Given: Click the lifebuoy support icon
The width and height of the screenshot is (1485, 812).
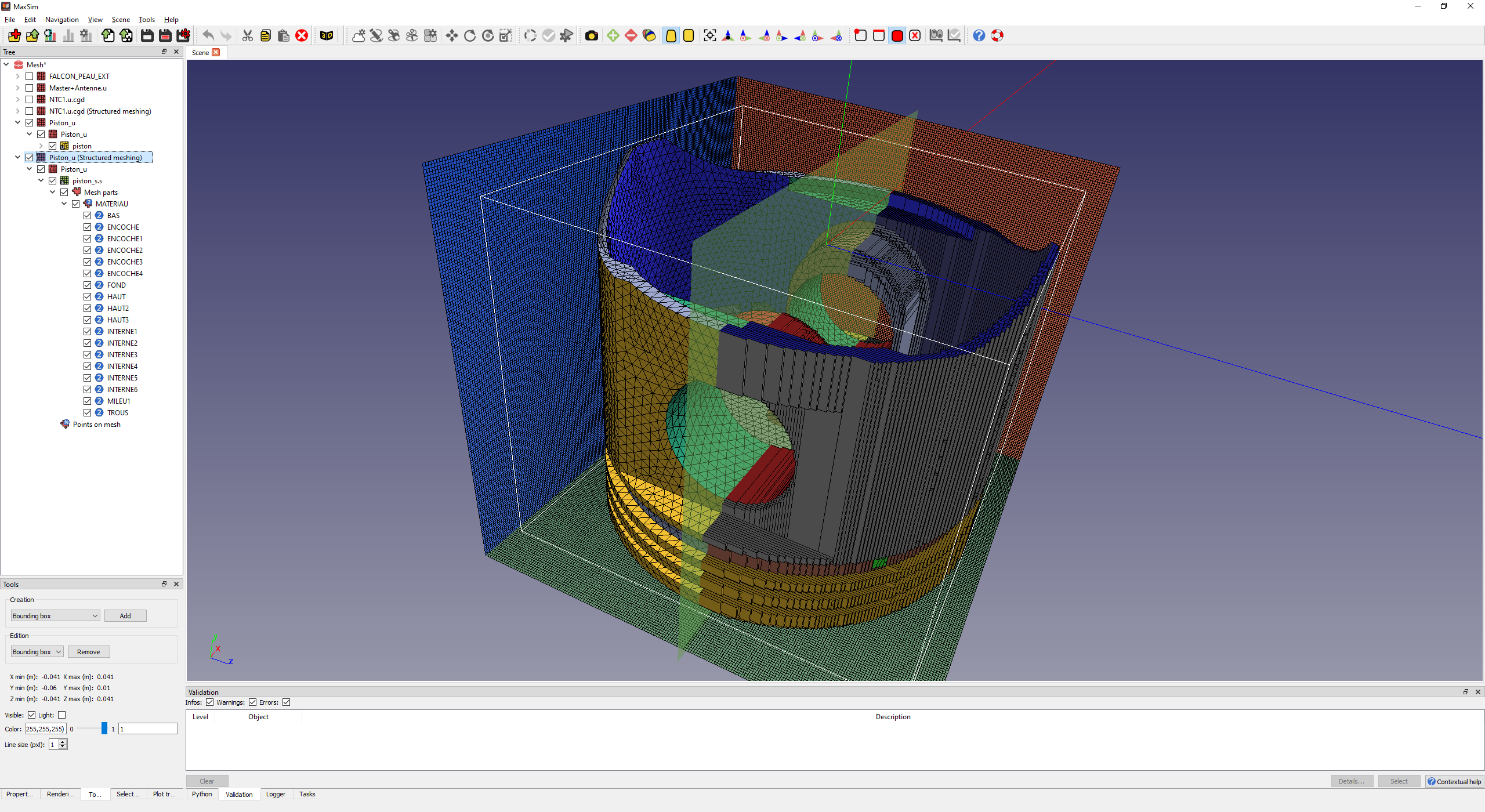Looking at the screenshot, I should point(997,36).
